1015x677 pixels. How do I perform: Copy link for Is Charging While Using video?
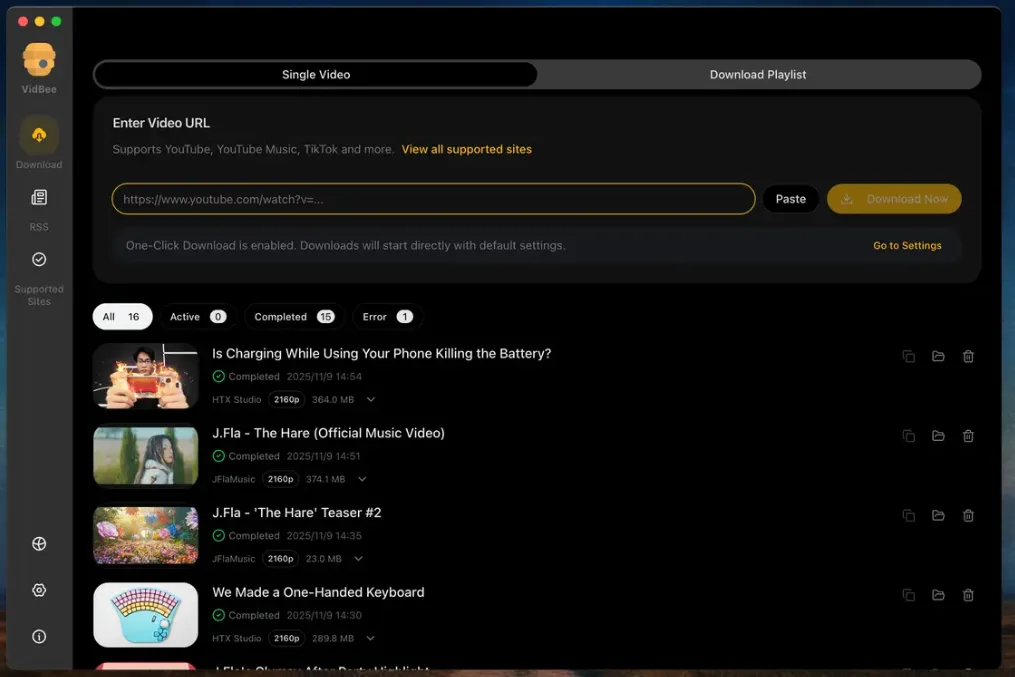(x=909, y=356)
